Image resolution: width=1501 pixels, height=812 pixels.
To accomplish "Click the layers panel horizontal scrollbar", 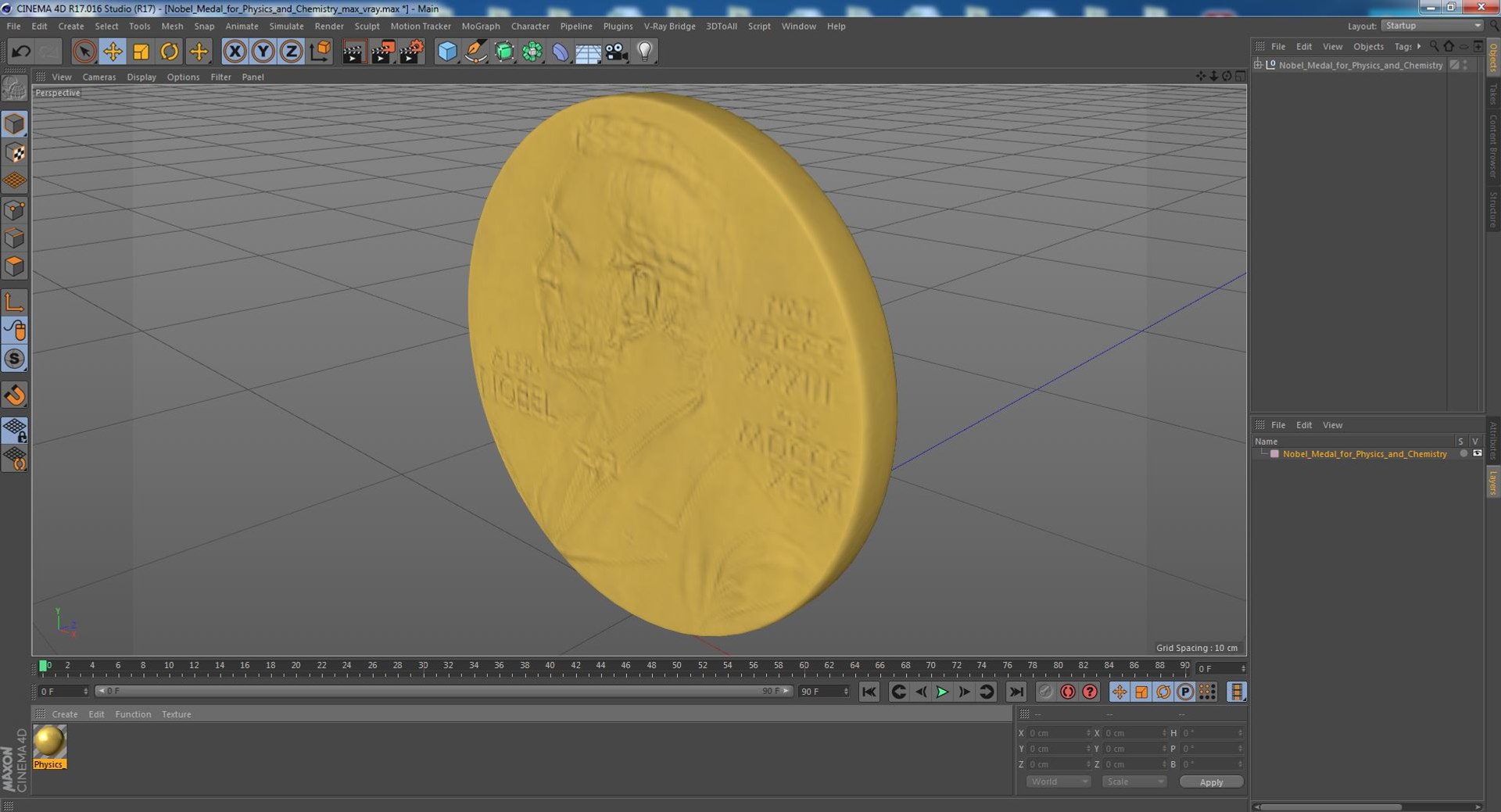I will click(x=1331, y=807).
